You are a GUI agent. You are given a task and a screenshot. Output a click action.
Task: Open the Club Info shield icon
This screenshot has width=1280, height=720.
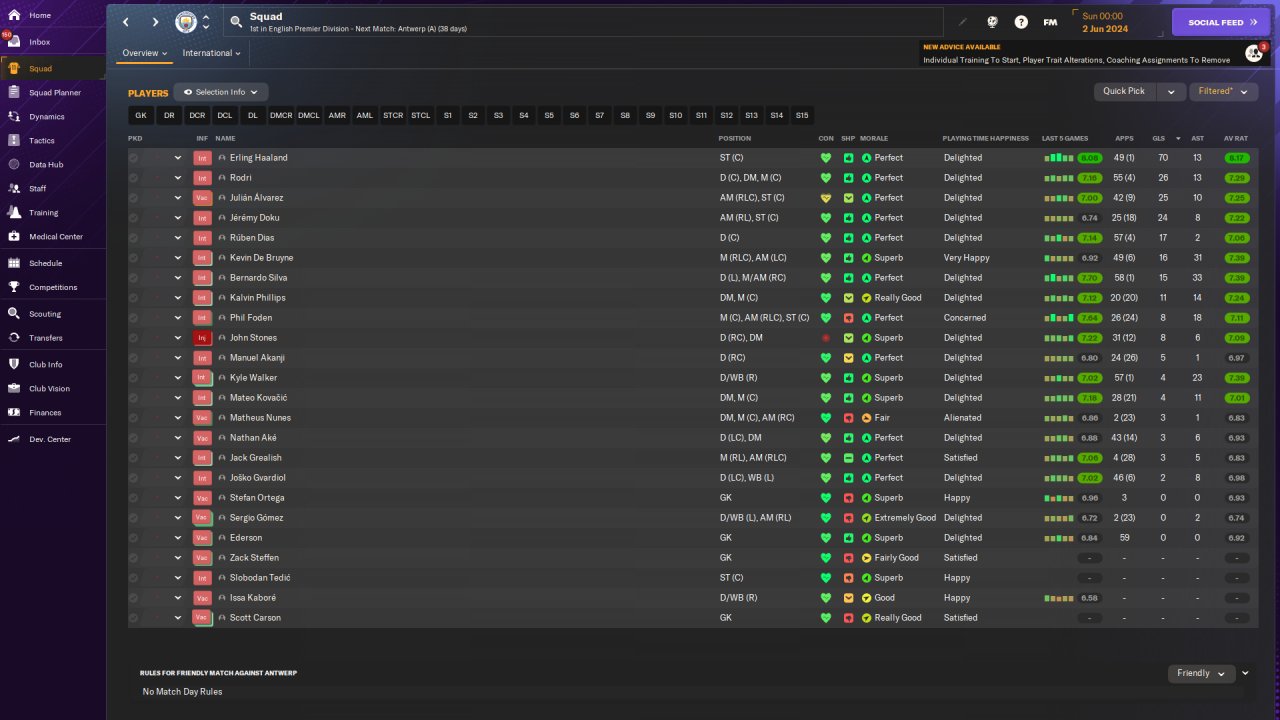coord(14,364)
